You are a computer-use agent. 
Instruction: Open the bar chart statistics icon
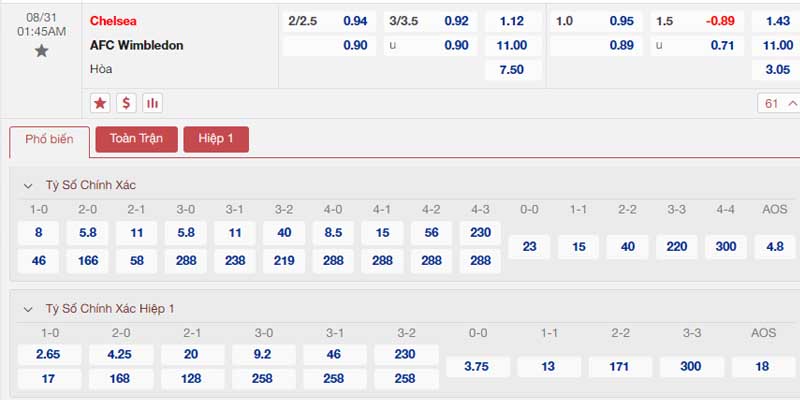(152, 103)
